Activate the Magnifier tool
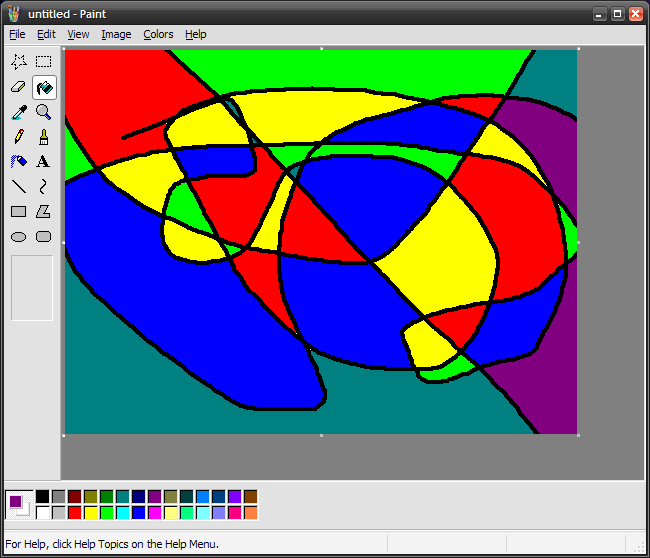 (44, 112)
